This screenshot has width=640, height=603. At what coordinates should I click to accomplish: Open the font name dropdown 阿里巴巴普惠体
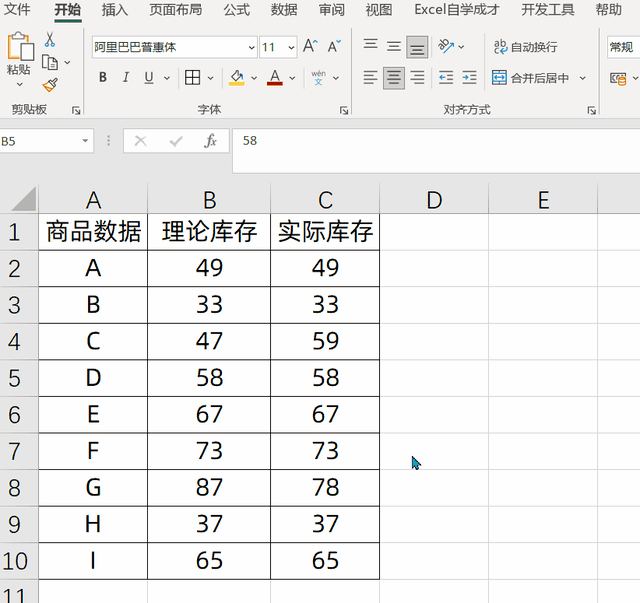point(251,47)
